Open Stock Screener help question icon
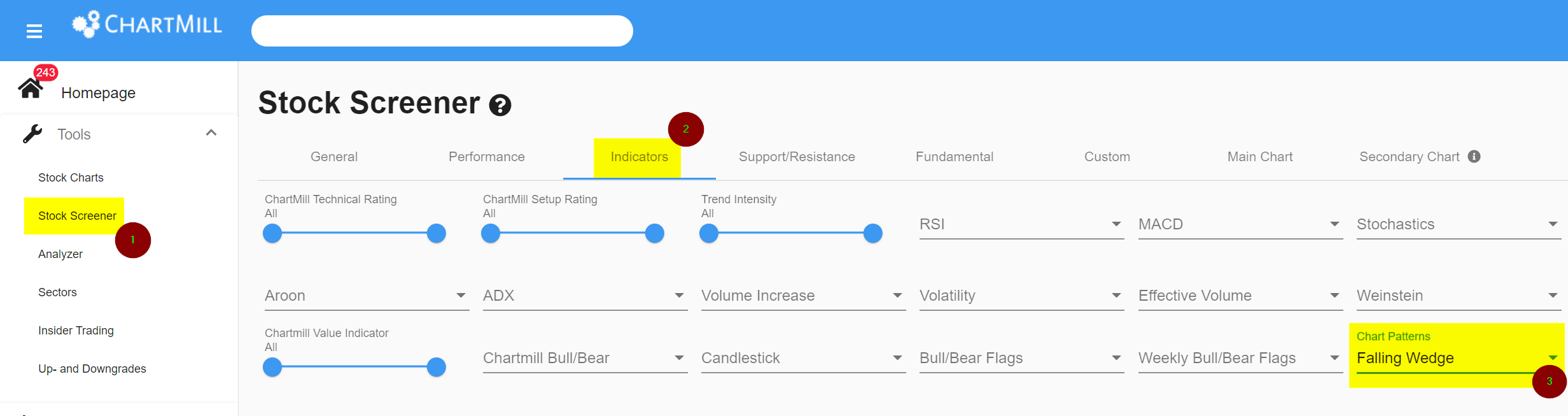 point(500,105)
